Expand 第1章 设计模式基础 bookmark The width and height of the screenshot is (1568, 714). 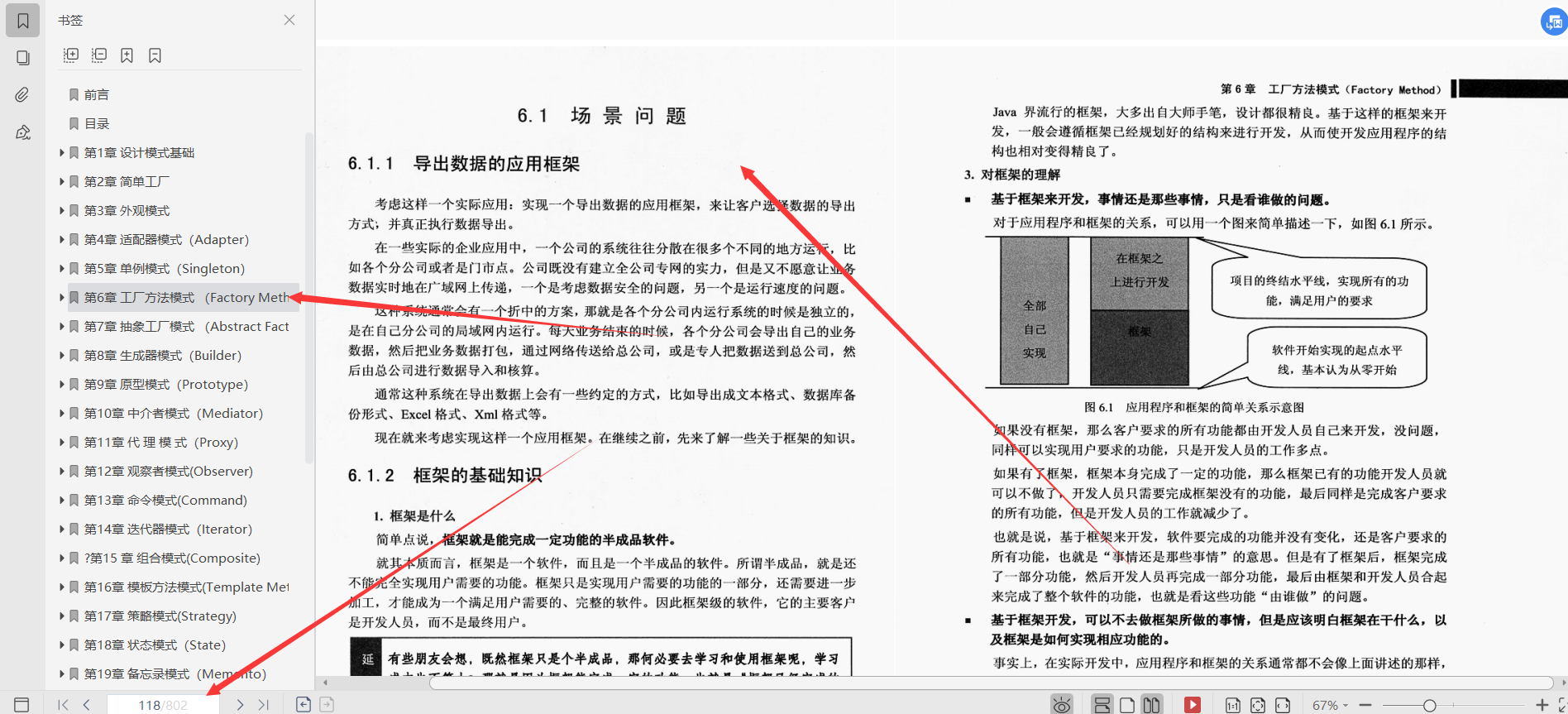[62, 152]
